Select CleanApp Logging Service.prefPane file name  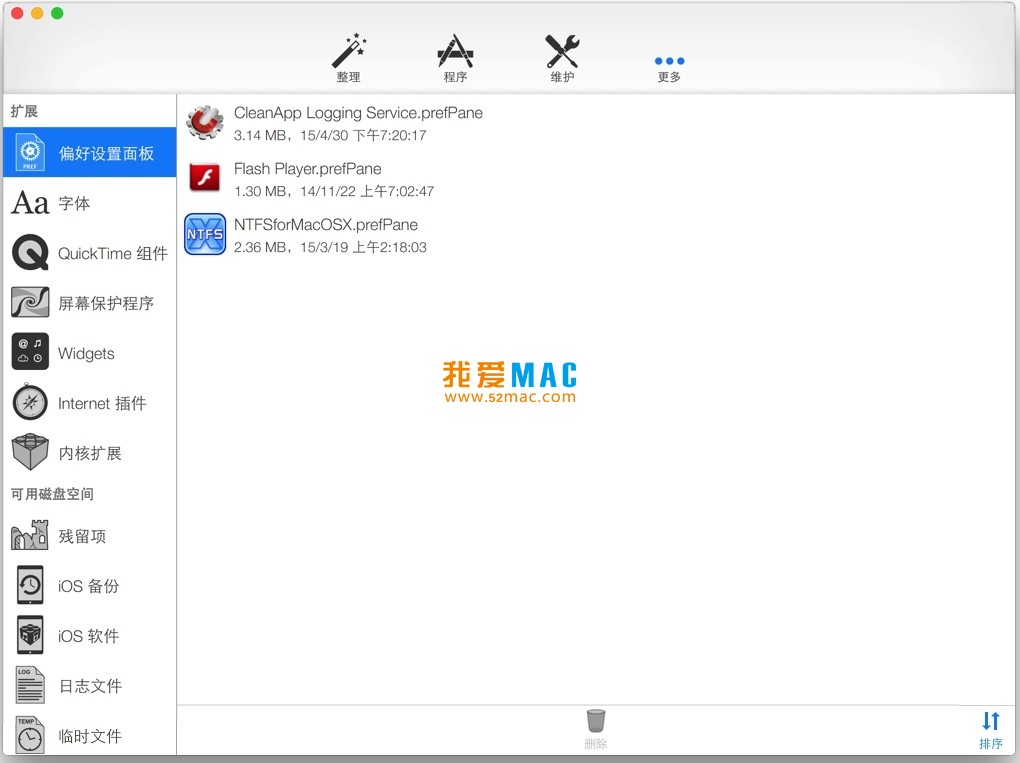point(358,113)
